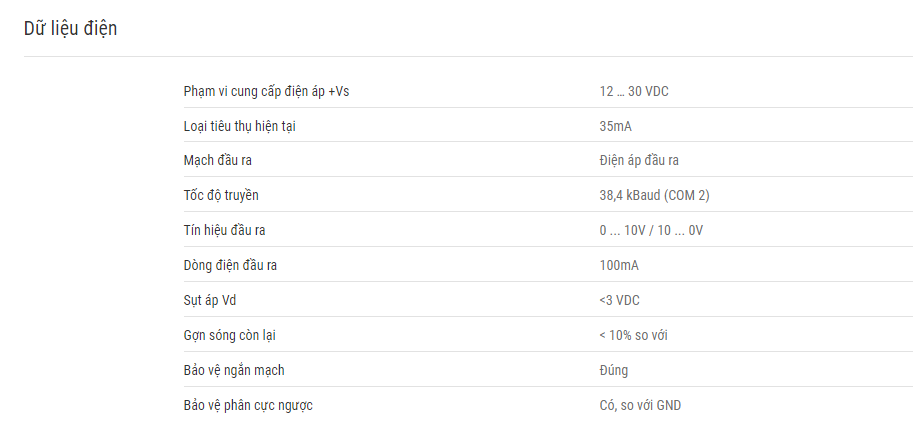This screenshot has height=432, width=913.
Task: Select the 'Phạm vi cung cấp điện áp +Vs' label
Action: [266, 91]
